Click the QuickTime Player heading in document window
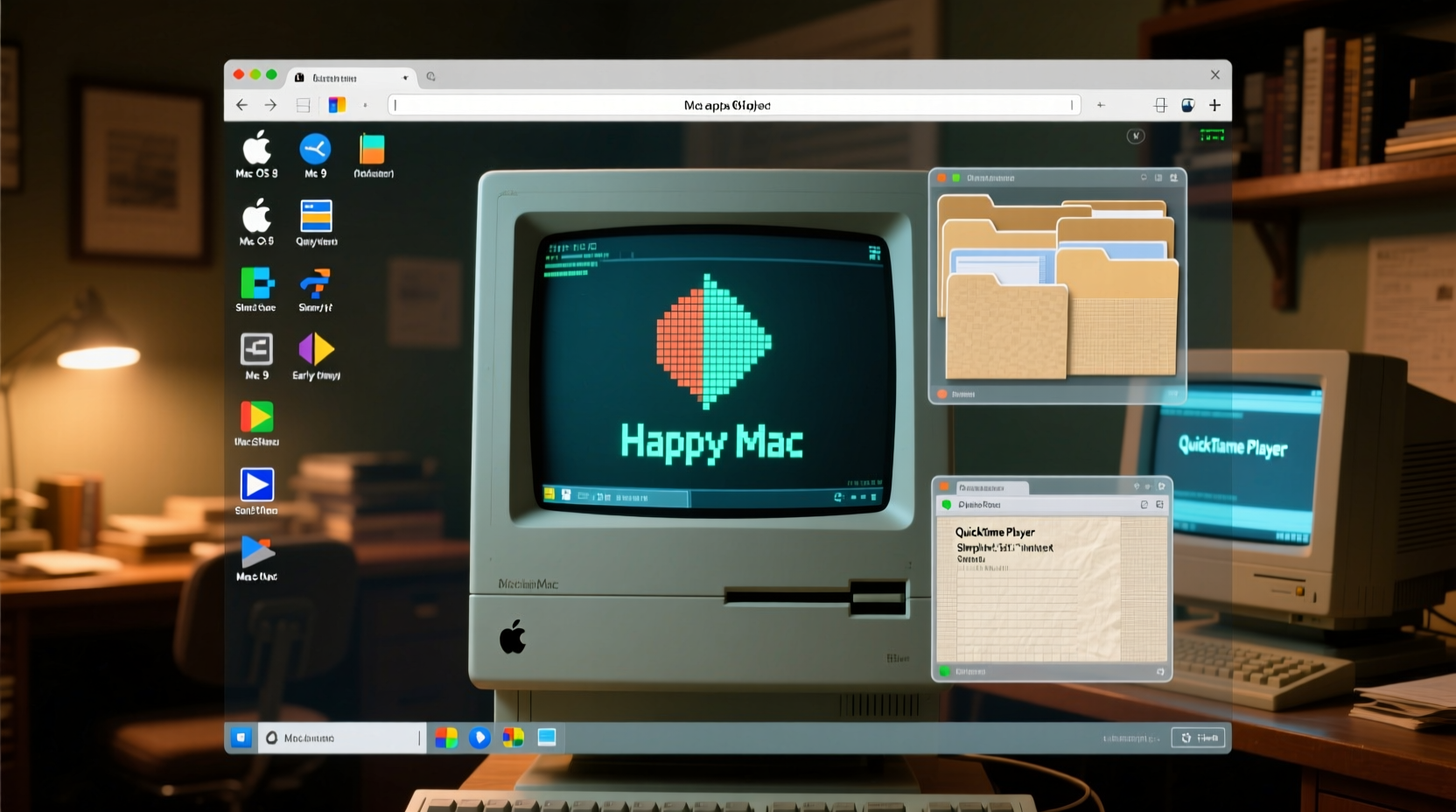 995,532
